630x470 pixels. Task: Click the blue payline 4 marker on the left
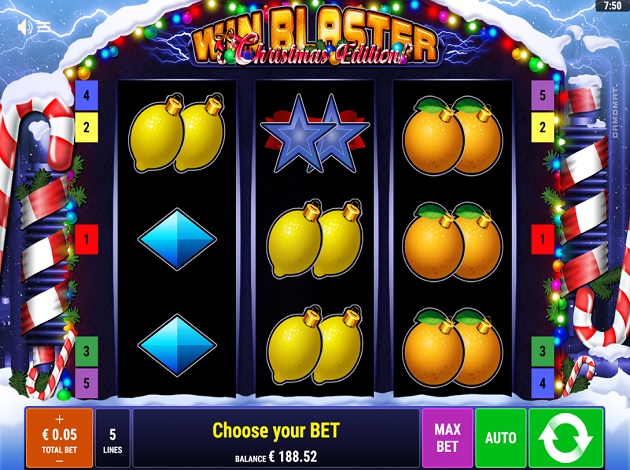(87, 95)
